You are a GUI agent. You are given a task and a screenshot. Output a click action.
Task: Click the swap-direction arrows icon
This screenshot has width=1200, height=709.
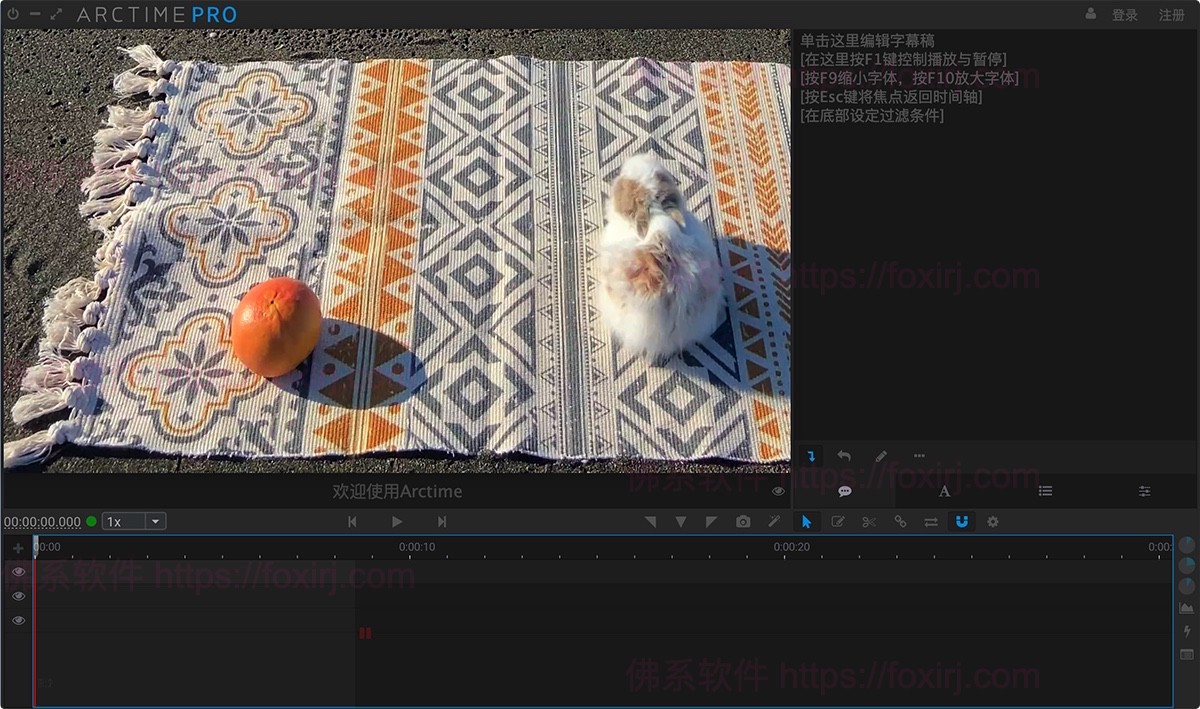[x=929, y=521]
